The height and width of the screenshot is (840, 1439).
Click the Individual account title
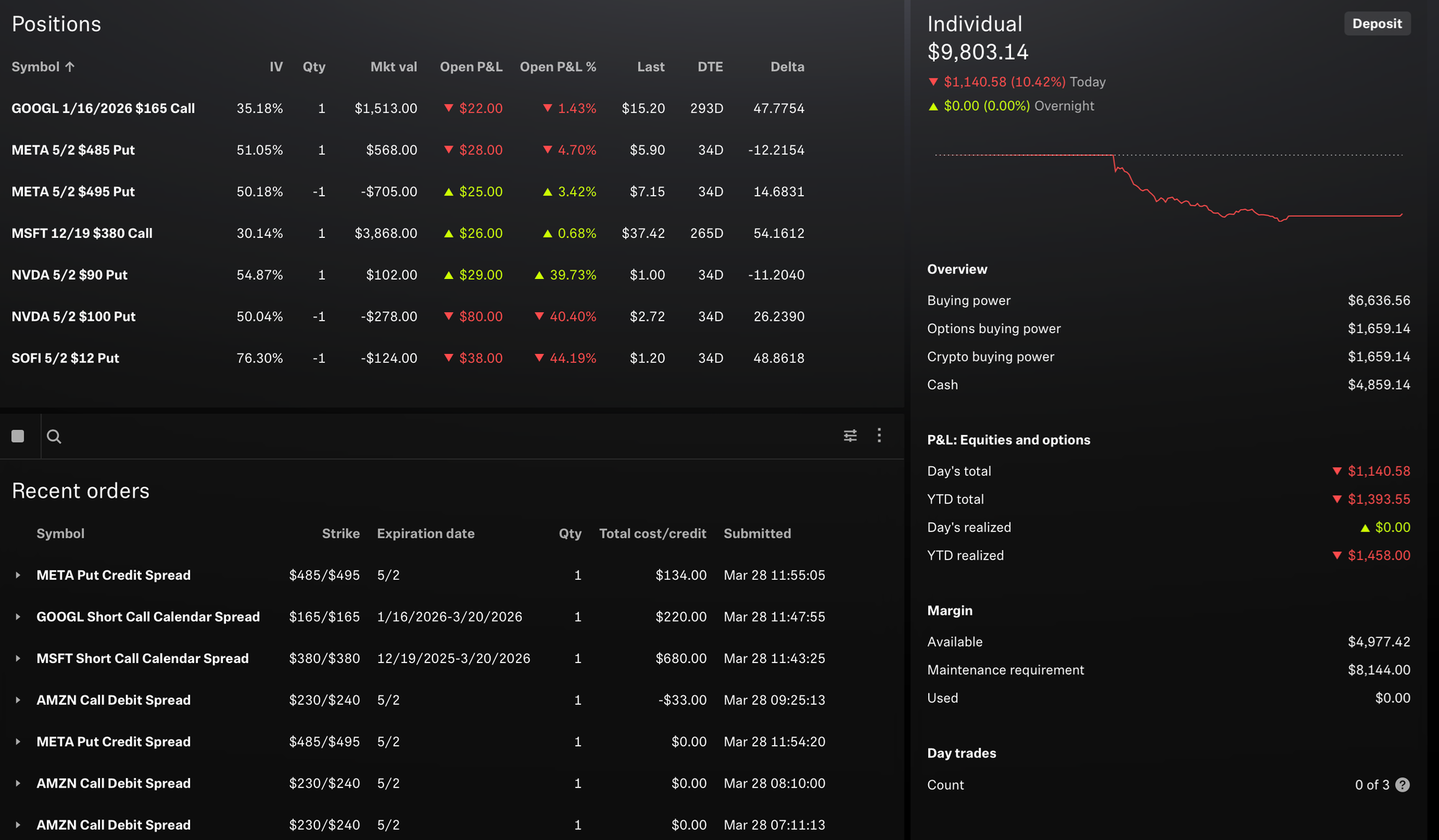[975, 24]
